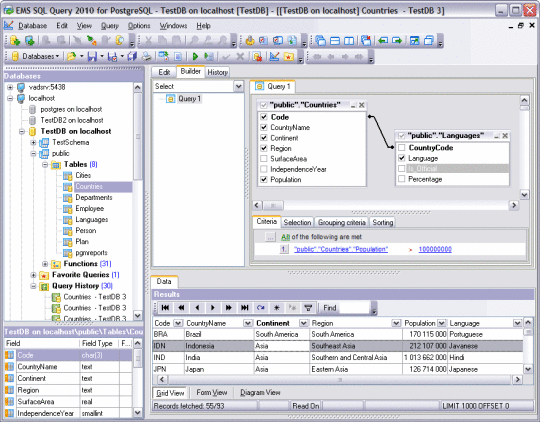
Task: Click the Find input field
Action: [x=354, y=308]
